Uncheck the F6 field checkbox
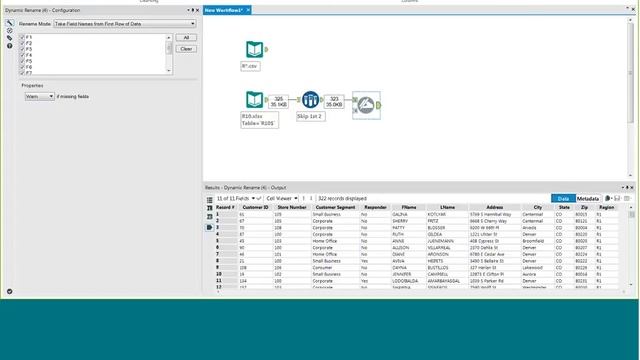Image resolution: width=640 pixels, height=360 pixels. click(x=22, y=67)
